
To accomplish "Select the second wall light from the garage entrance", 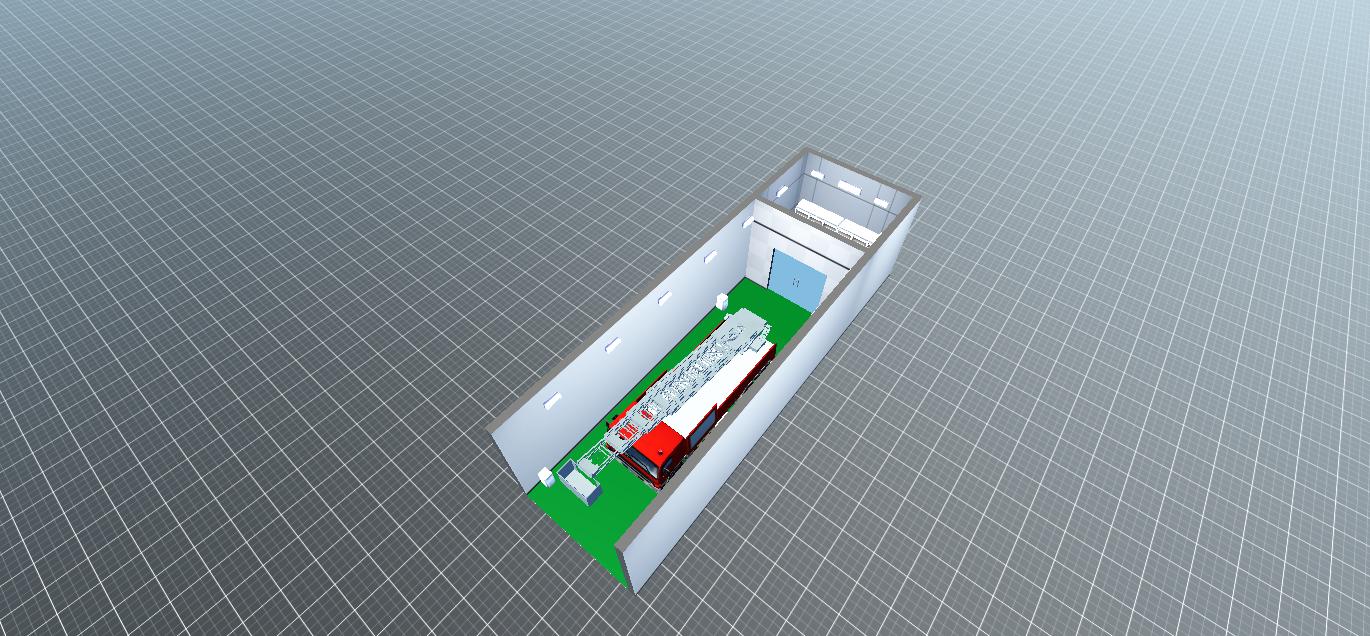I will 613,345.
